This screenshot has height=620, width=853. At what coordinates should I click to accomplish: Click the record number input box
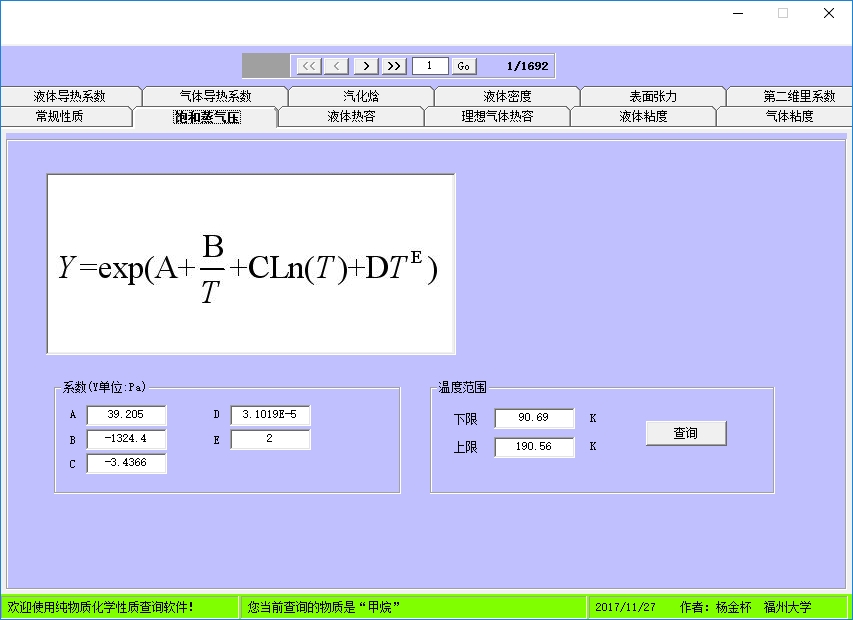(430, 66)
